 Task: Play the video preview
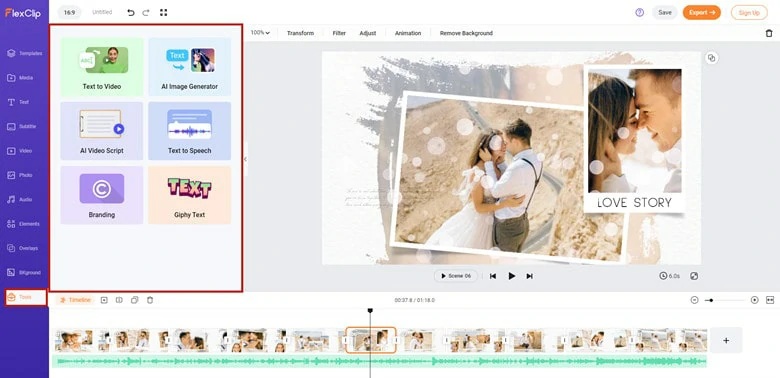pyautogui.click(x=511, y=276)
